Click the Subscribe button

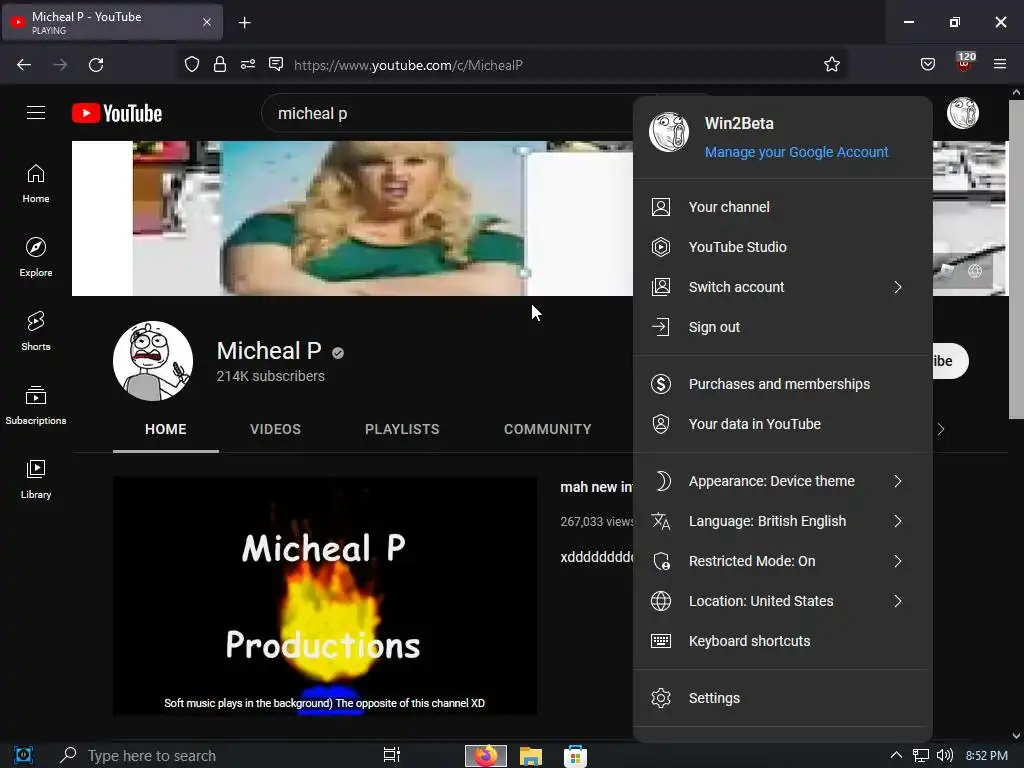[x=950, y=360]
